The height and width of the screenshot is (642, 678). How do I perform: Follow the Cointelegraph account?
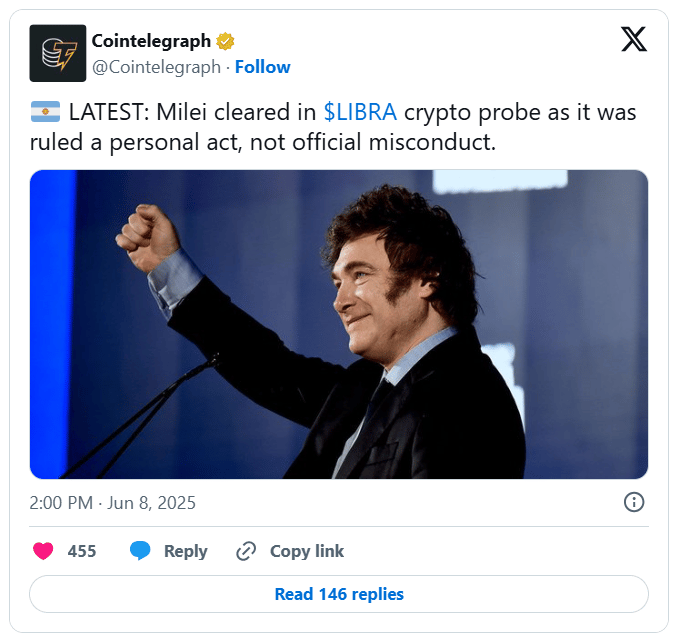262,67
